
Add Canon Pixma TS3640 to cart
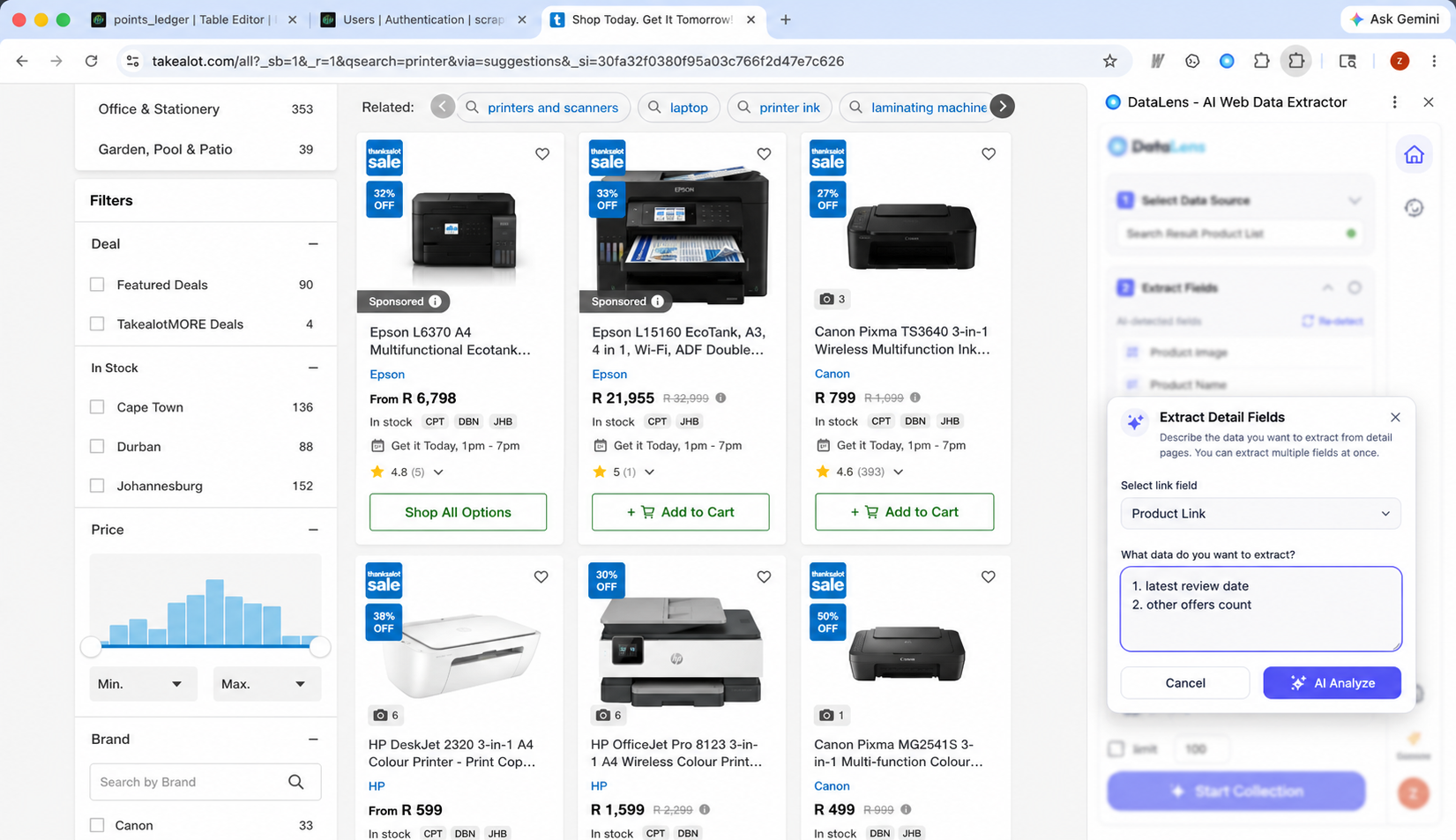904,512
